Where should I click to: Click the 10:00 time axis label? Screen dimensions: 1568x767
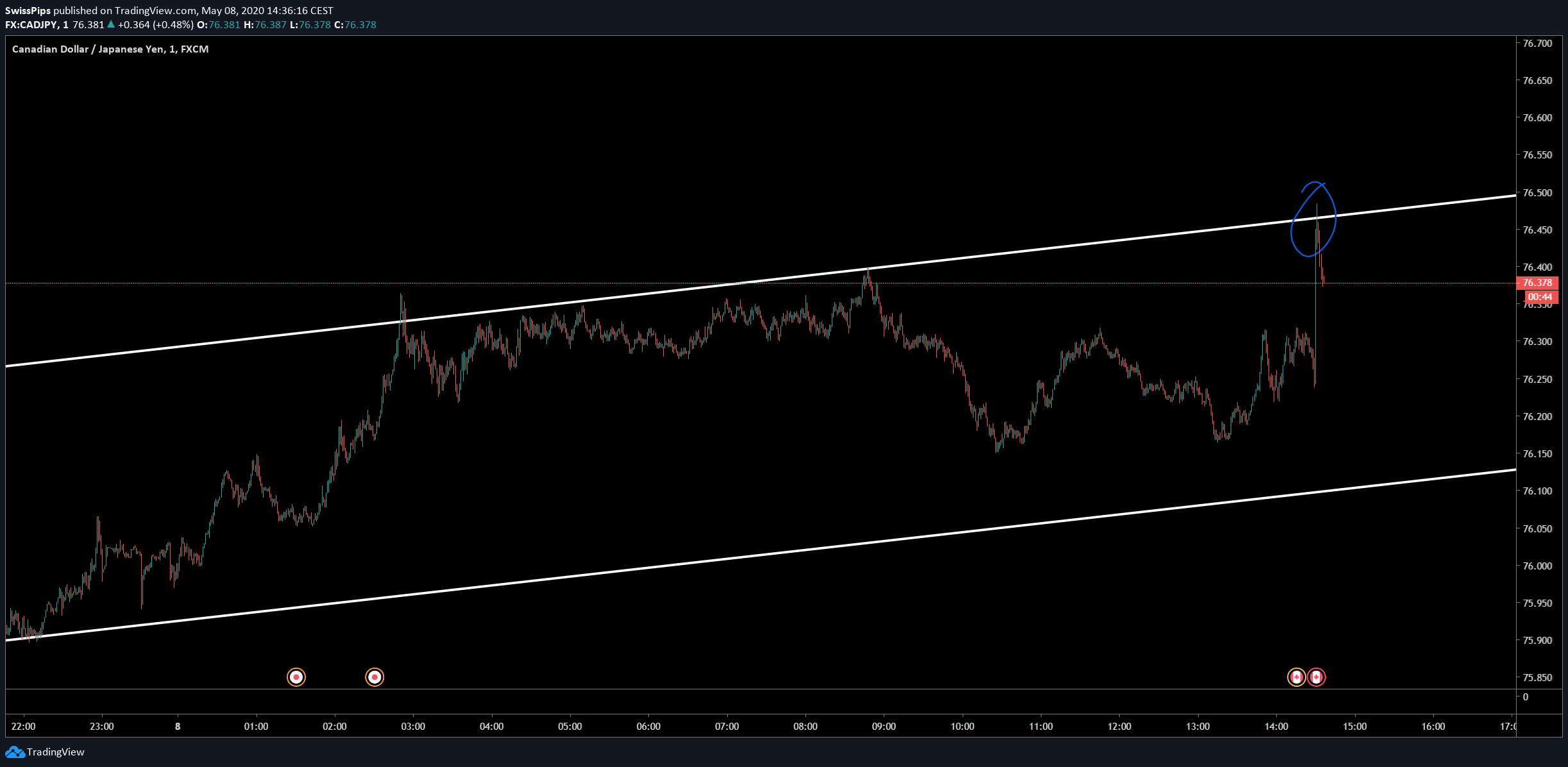coord(963,726)
